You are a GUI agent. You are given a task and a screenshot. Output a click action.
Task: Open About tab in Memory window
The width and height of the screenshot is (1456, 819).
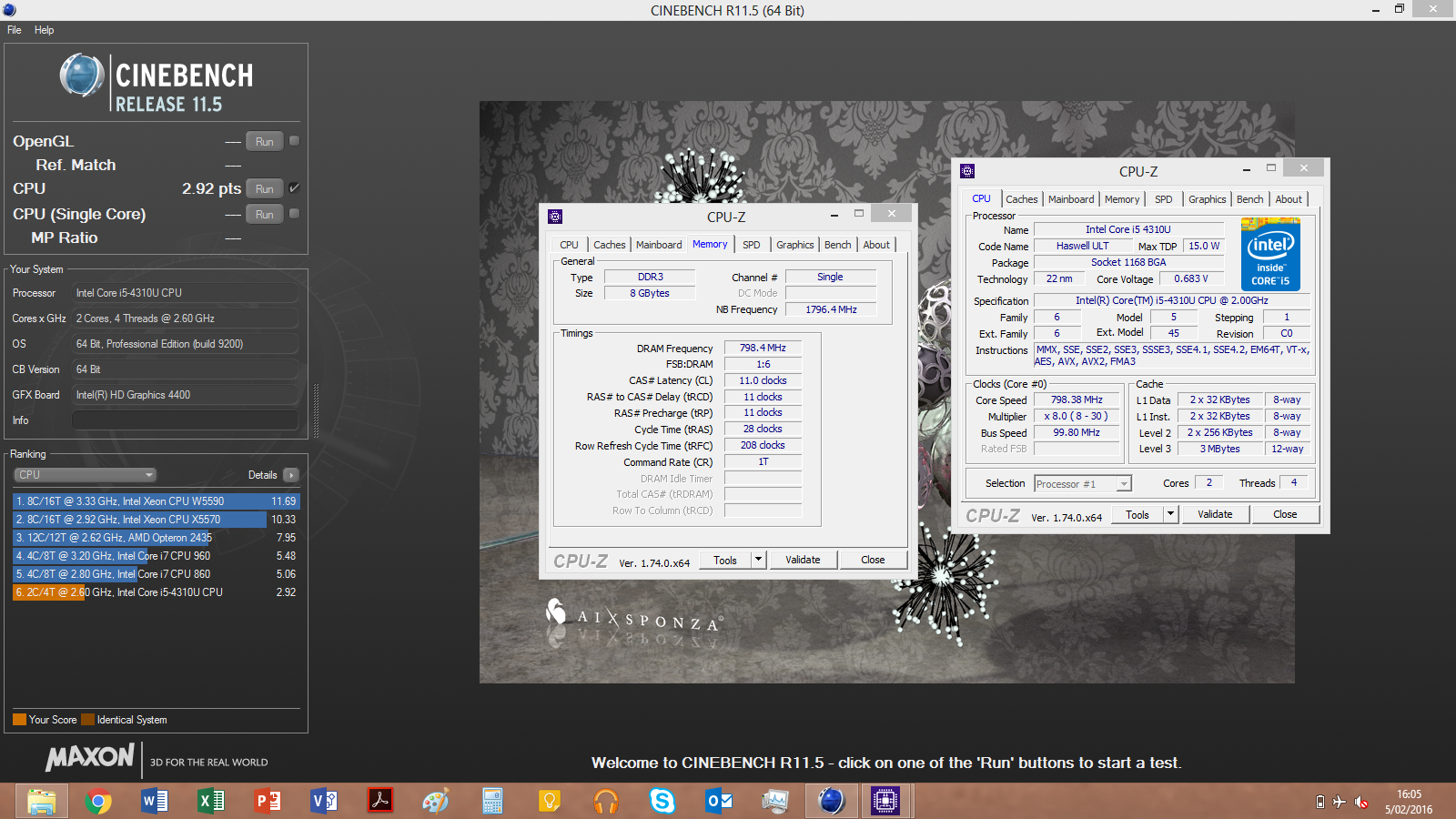click(x=877, y=245)
